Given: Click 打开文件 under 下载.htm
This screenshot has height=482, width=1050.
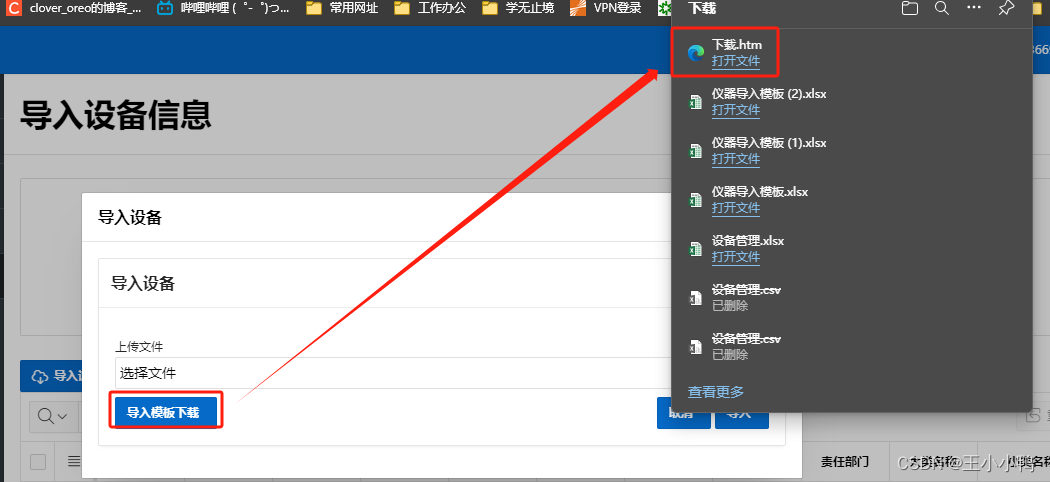Looking at the screenshot, I should 735,61.
